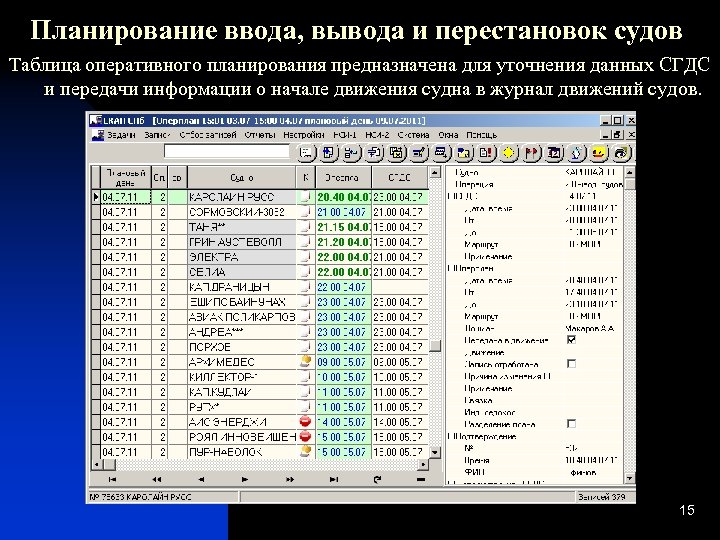Collapse the Оперплан group in details panel
Screen dimensions: 720x540
(x=449, y=268)
